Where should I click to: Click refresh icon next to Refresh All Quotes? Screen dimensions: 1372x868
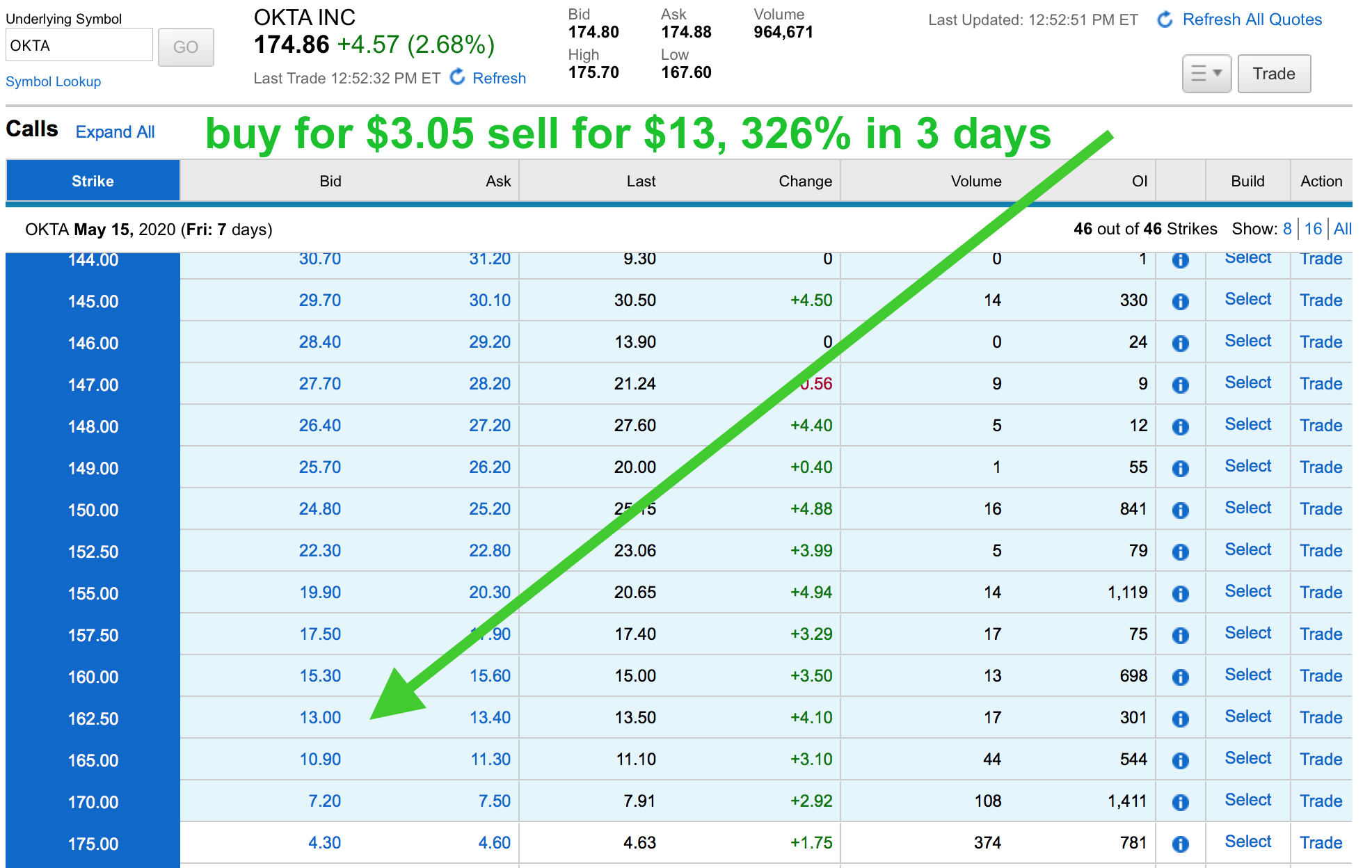tap(1165, 19)
